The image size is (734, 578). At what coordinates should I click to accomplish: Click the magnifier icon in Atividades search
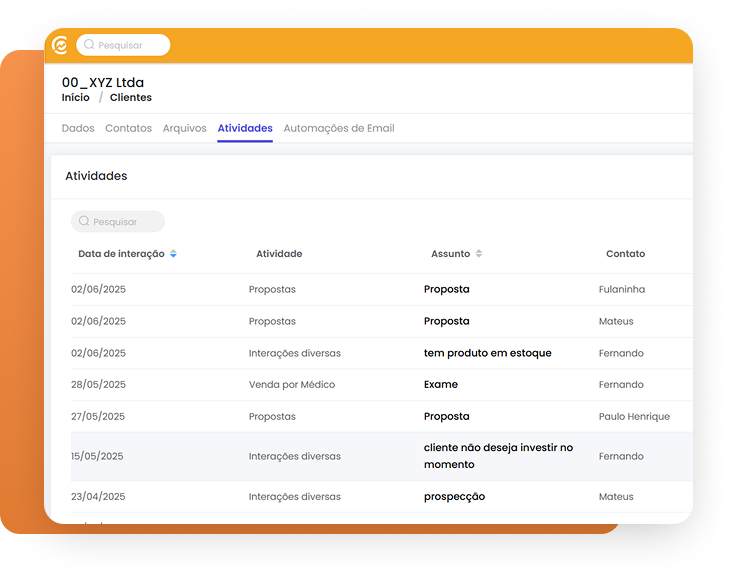point(84,221)
